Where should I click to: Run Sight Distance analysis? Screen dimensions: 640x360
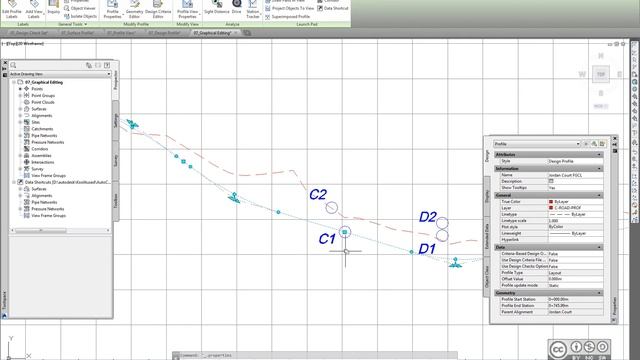click(217, 7)
